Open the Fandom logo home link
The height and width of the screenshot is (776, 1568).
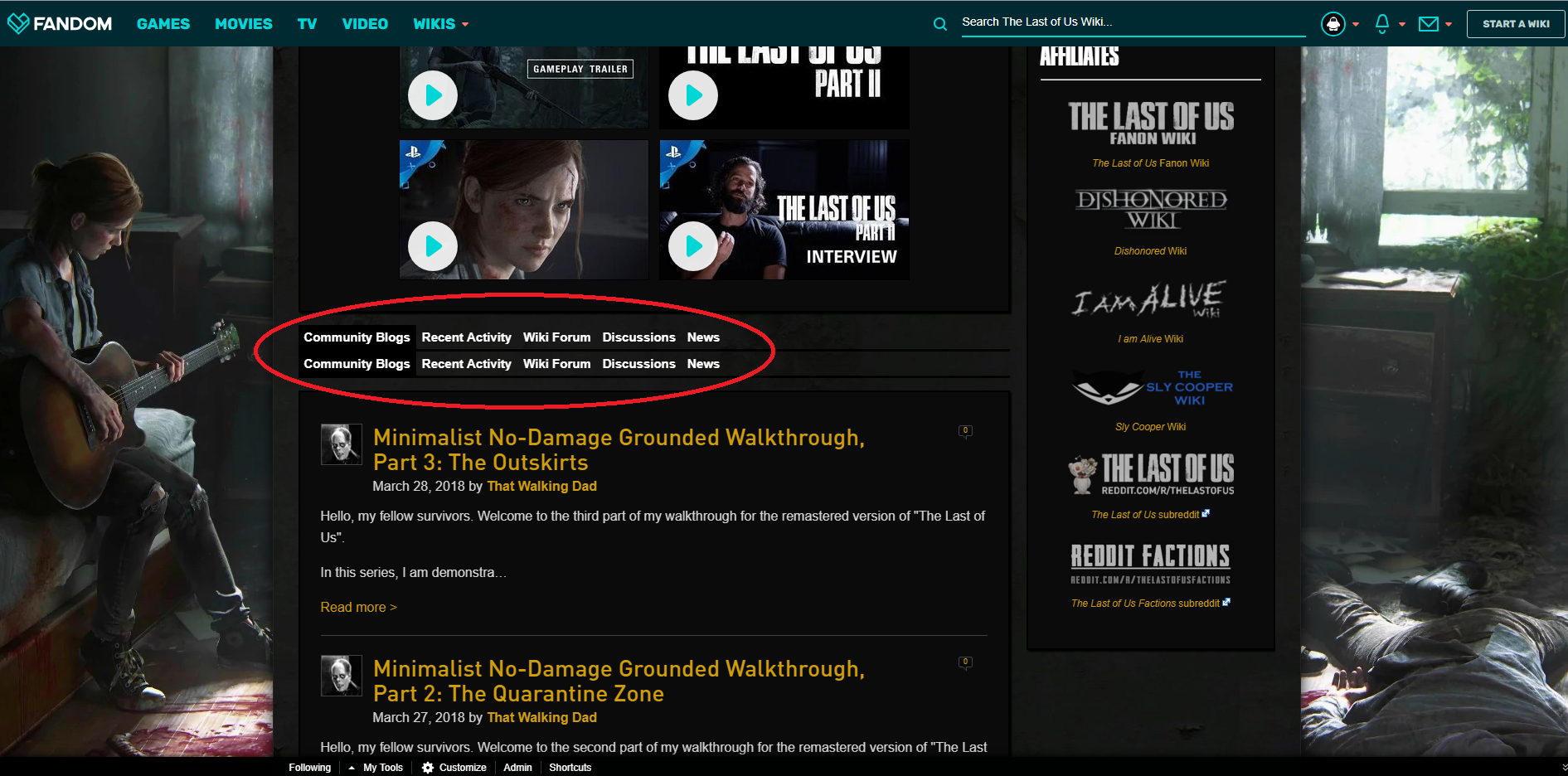tap(60, 23)
